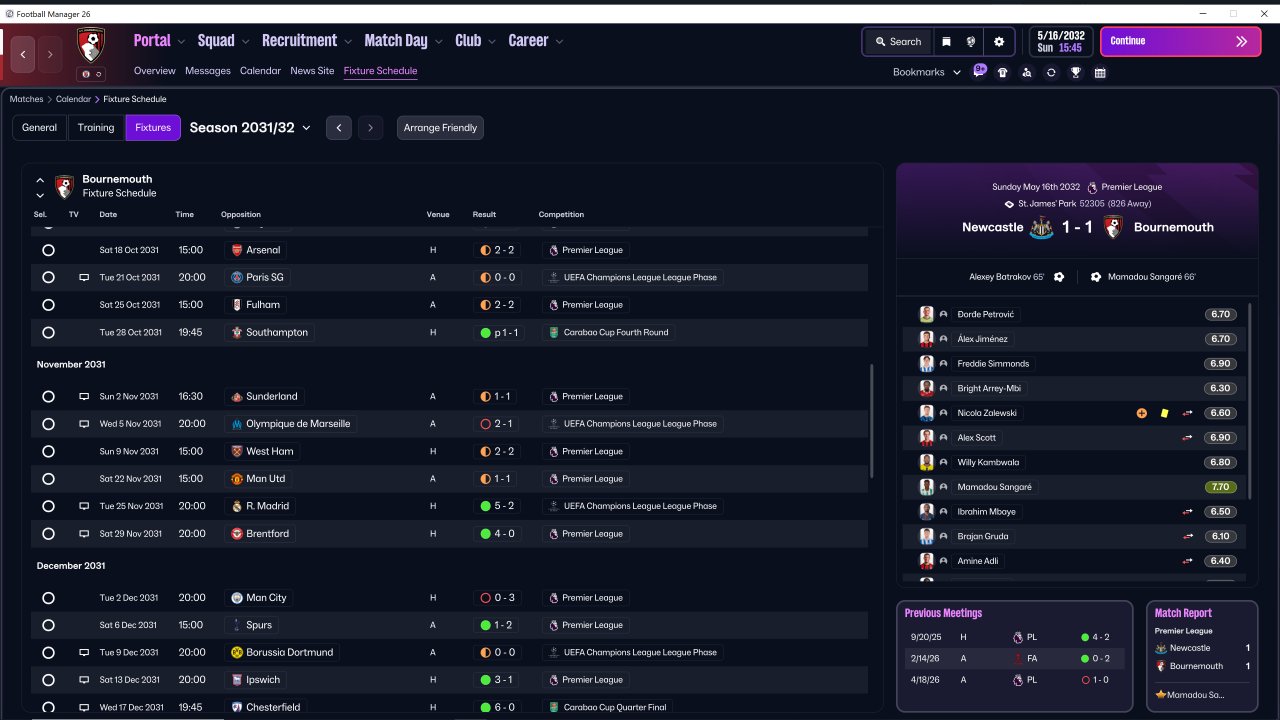Open the Season 2031/32 dropdown

click(250, 128)
